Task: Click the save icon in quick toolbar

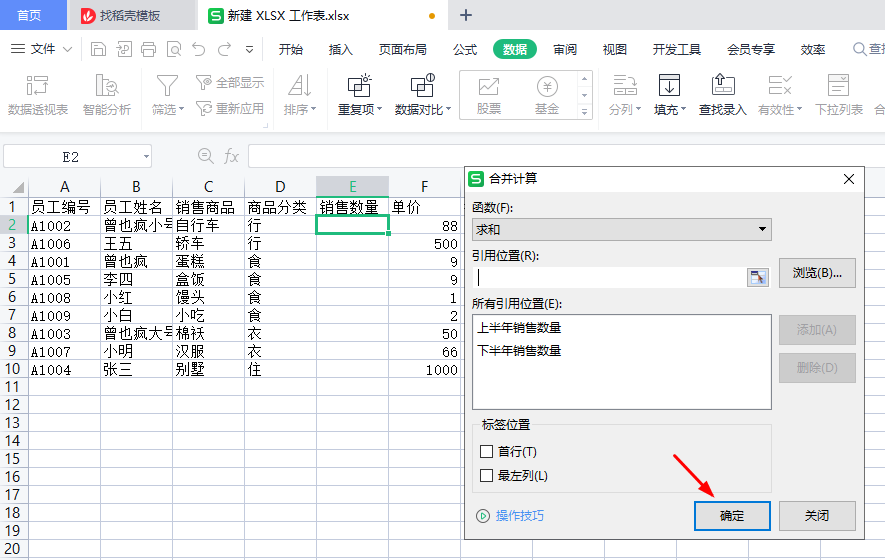Action: [x=98, y=49]
